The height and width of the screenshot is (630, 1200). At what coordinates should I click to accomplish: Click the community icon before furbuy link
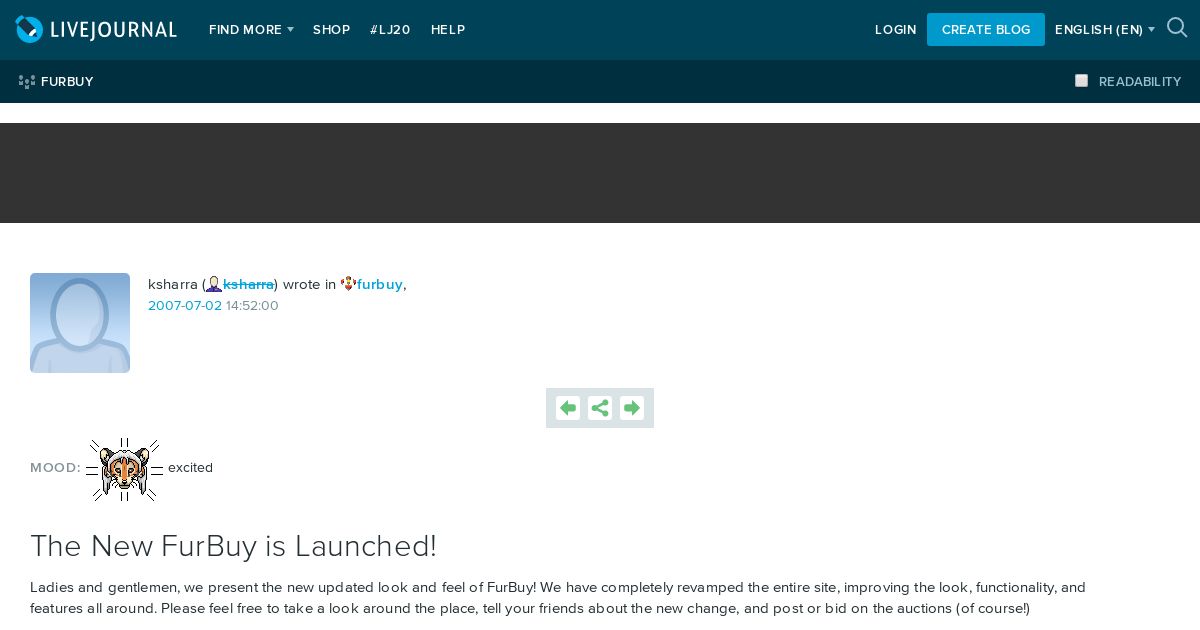click(348, 284)
